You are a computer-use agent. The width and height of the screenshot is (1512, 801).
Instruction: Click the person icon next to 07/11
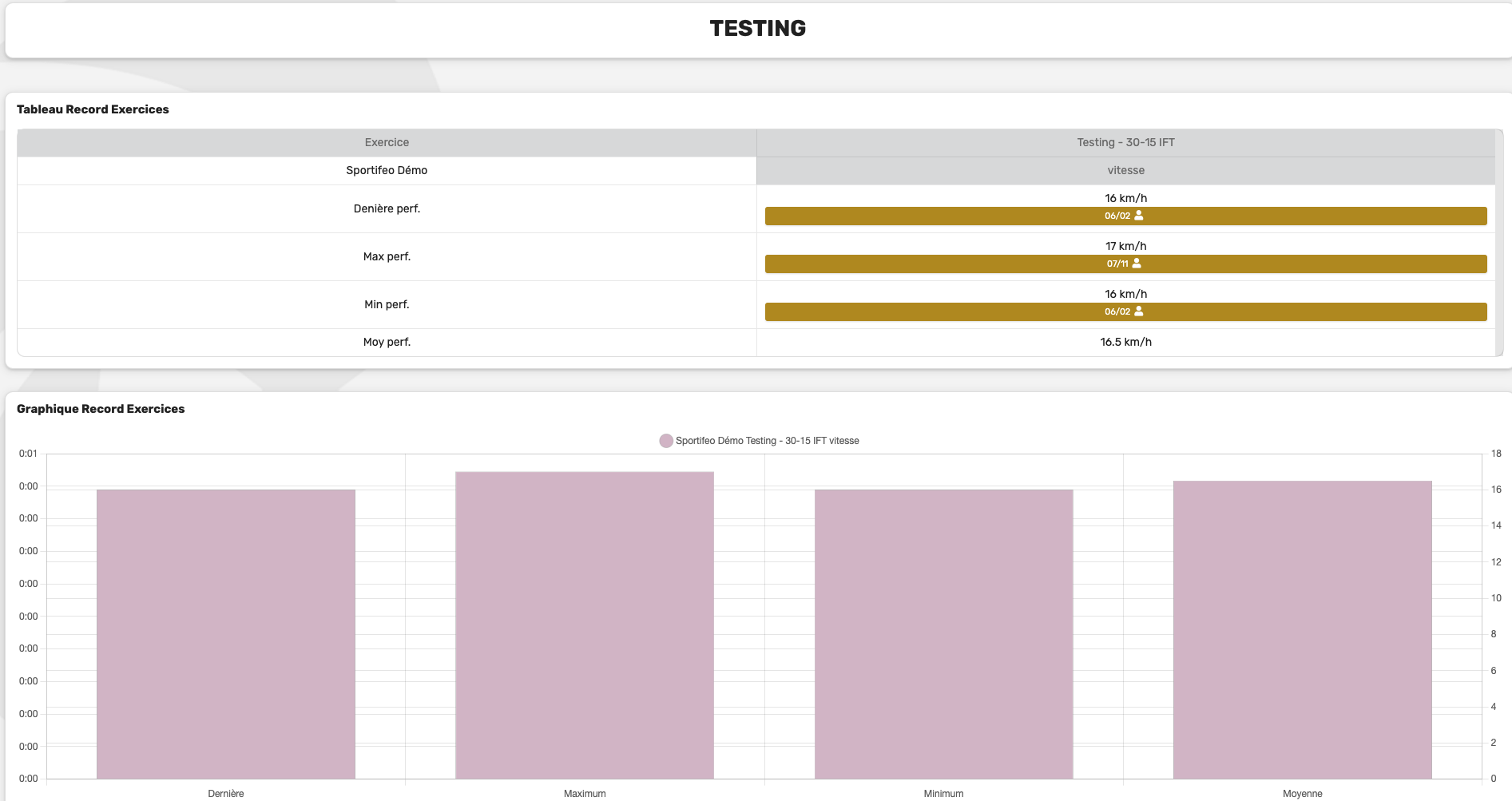pos(1137,264)
